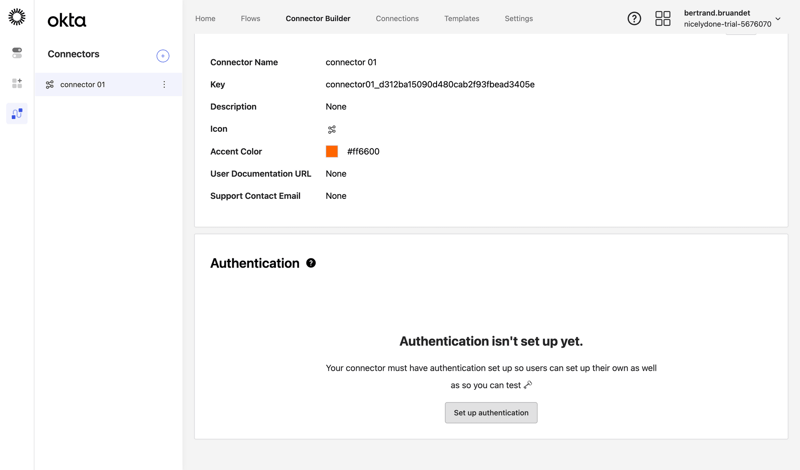Screen dimensions: 800x470
Task: Click the bertrand.bruandet account name
Action: pyautogui.click(x=717, y=13)
